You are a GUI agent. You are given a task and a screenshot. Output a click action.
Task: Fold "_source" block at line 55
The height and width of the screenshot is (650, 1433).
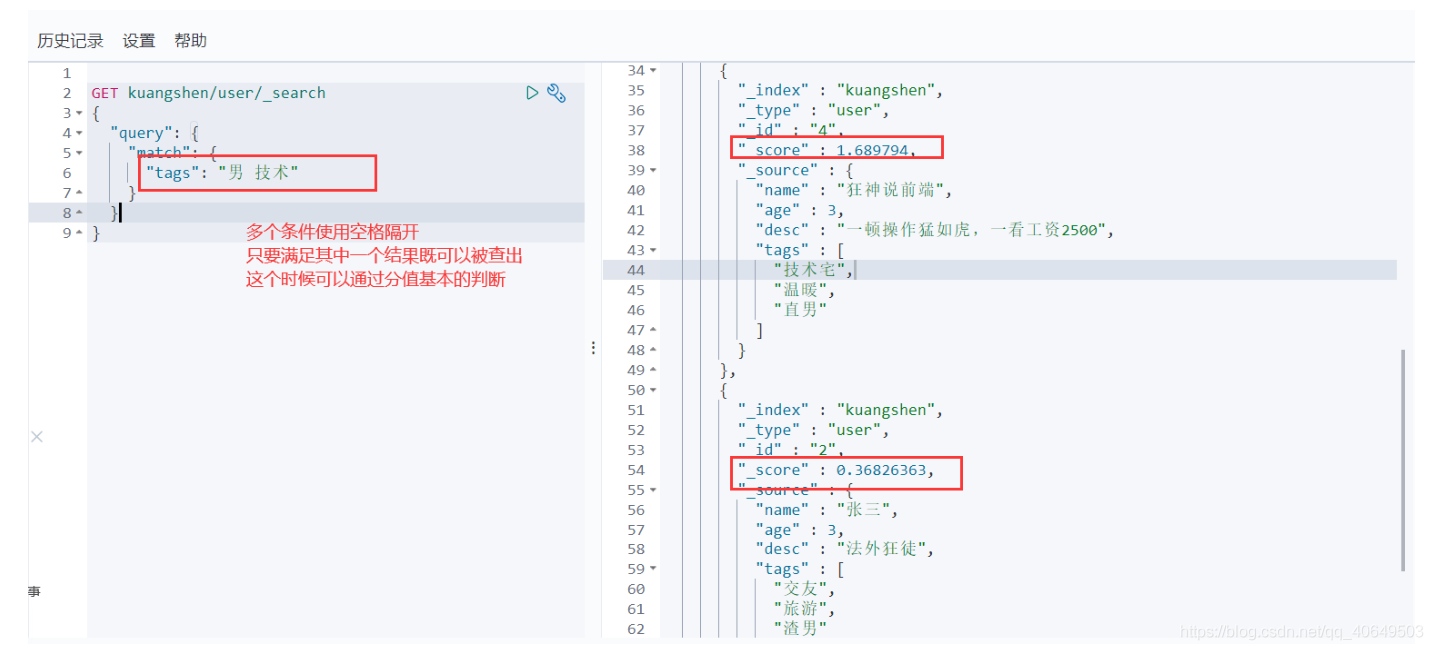tap(653, 490)
